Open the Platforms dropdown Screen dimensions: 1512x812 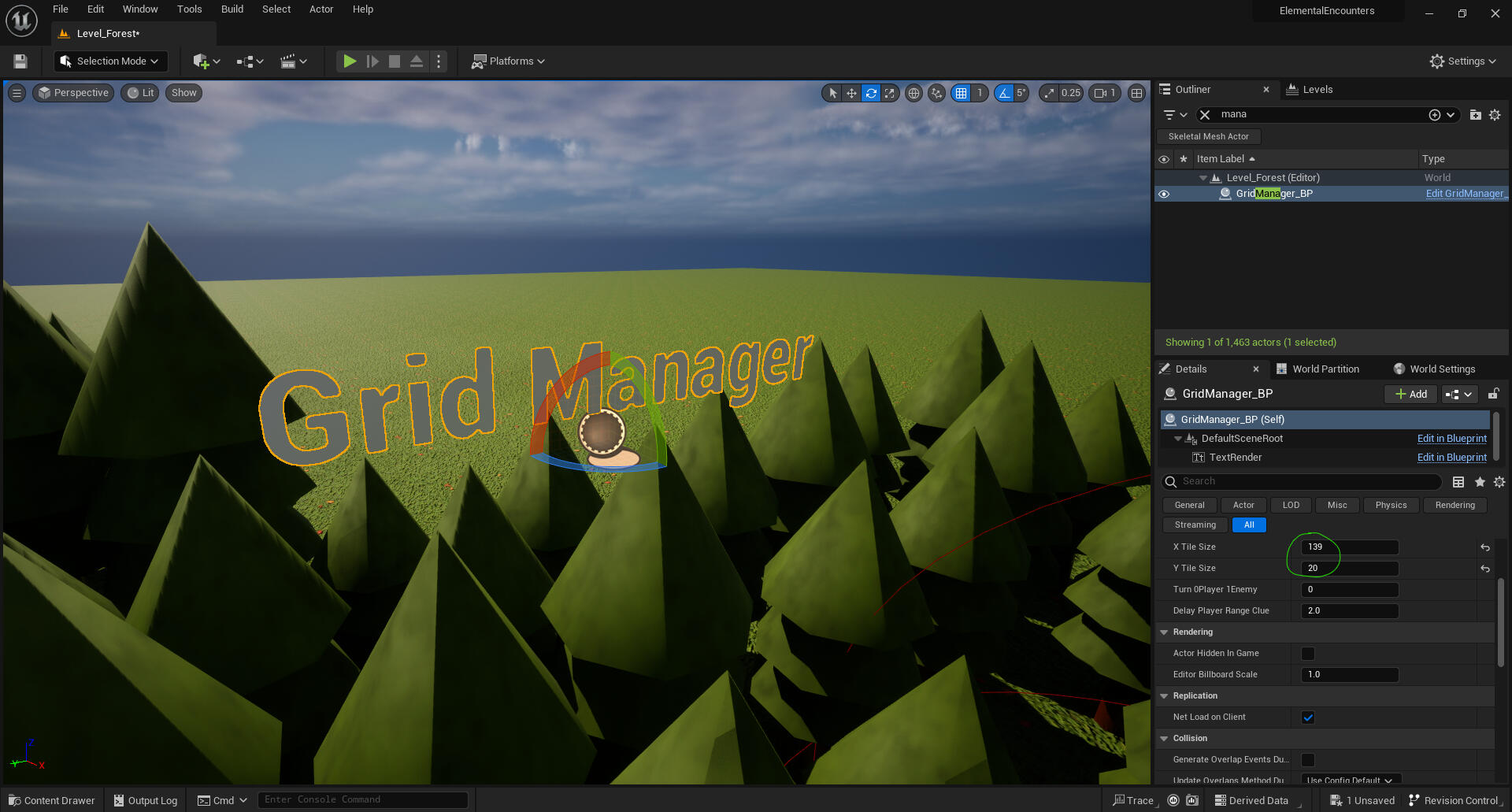click(x=508, y=61)
